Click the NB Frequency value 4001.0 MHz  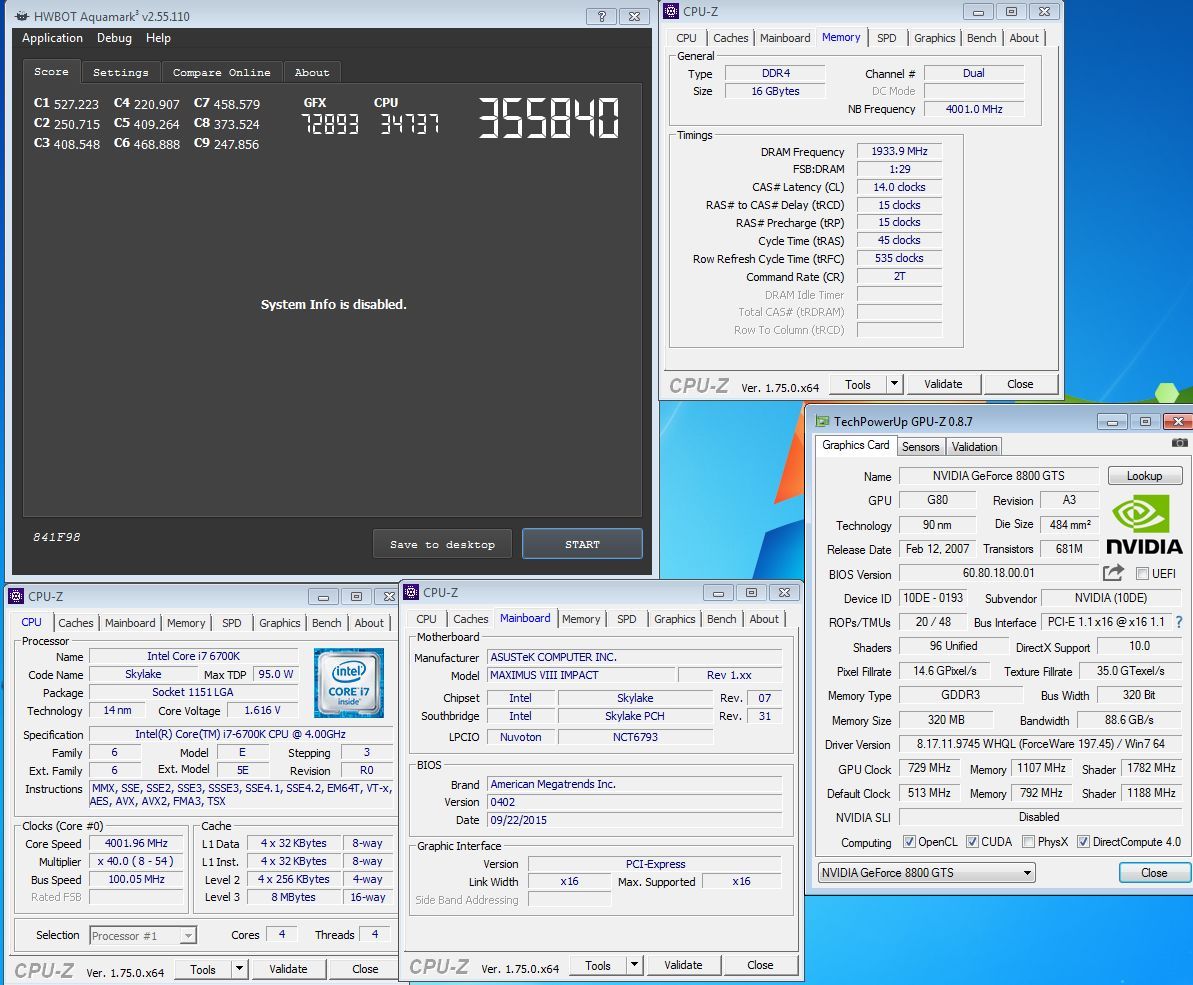974,109
